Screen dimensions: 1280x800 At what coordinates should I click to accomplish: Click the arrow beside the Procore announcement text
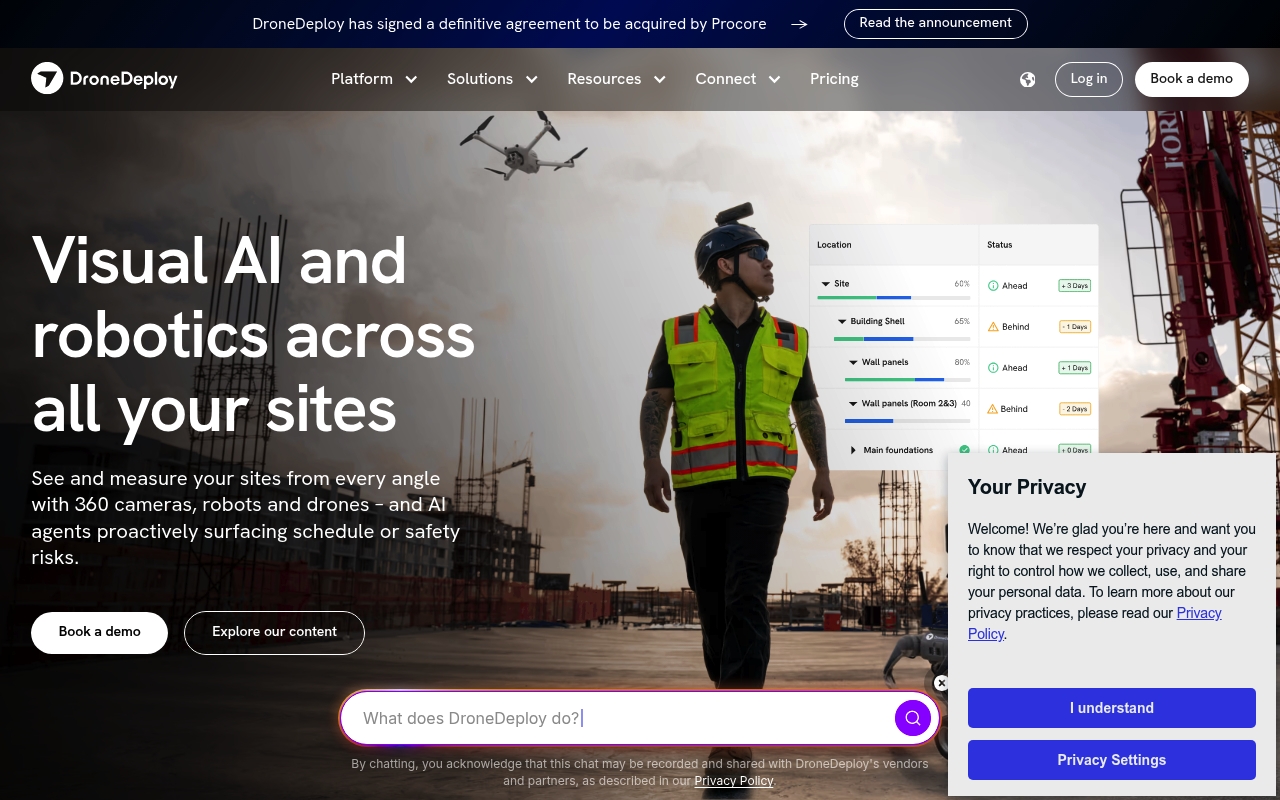799,24
